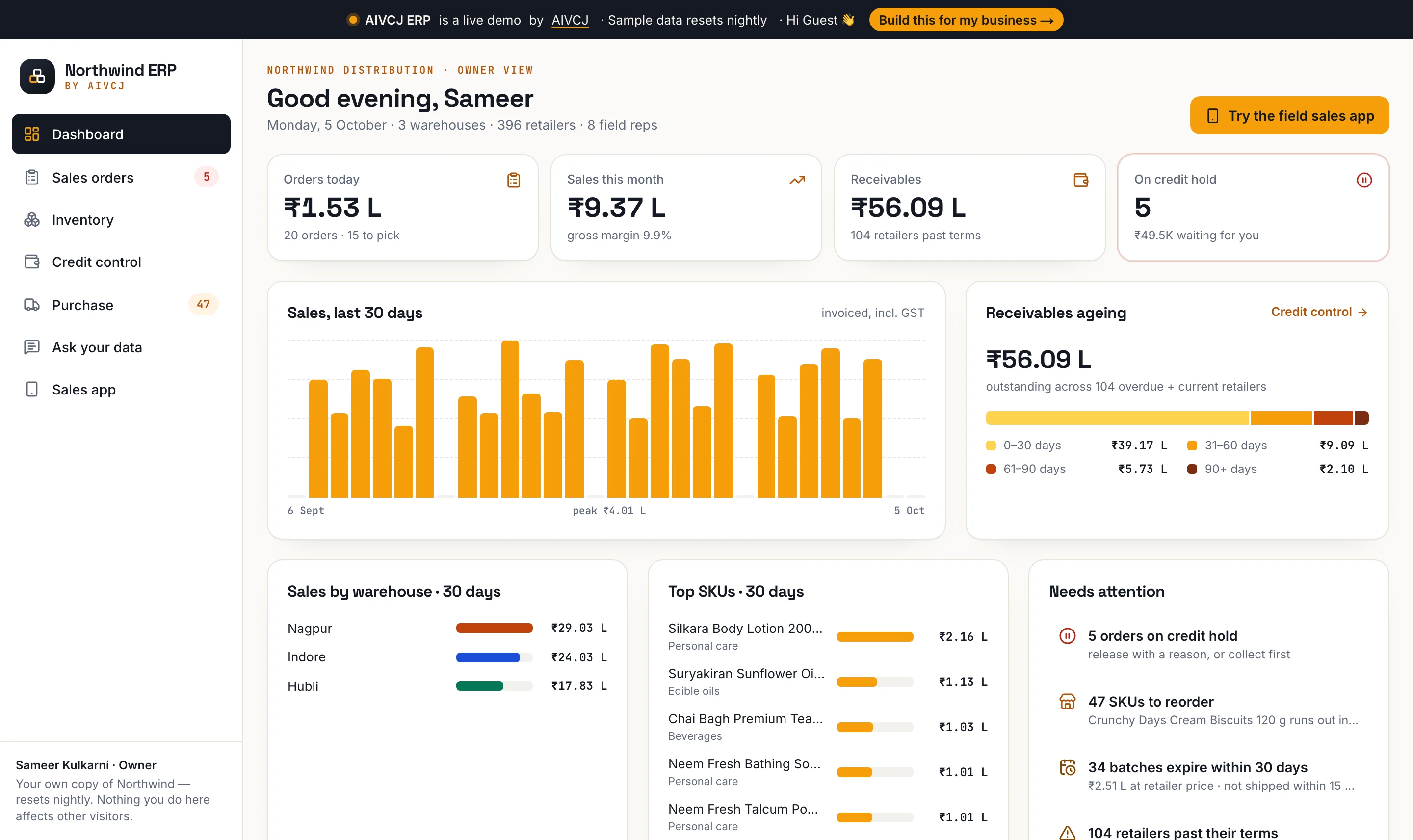Click the Inventory boxes icon
Viewport: 1413px width, 840px height.
(x=32, y=220)
